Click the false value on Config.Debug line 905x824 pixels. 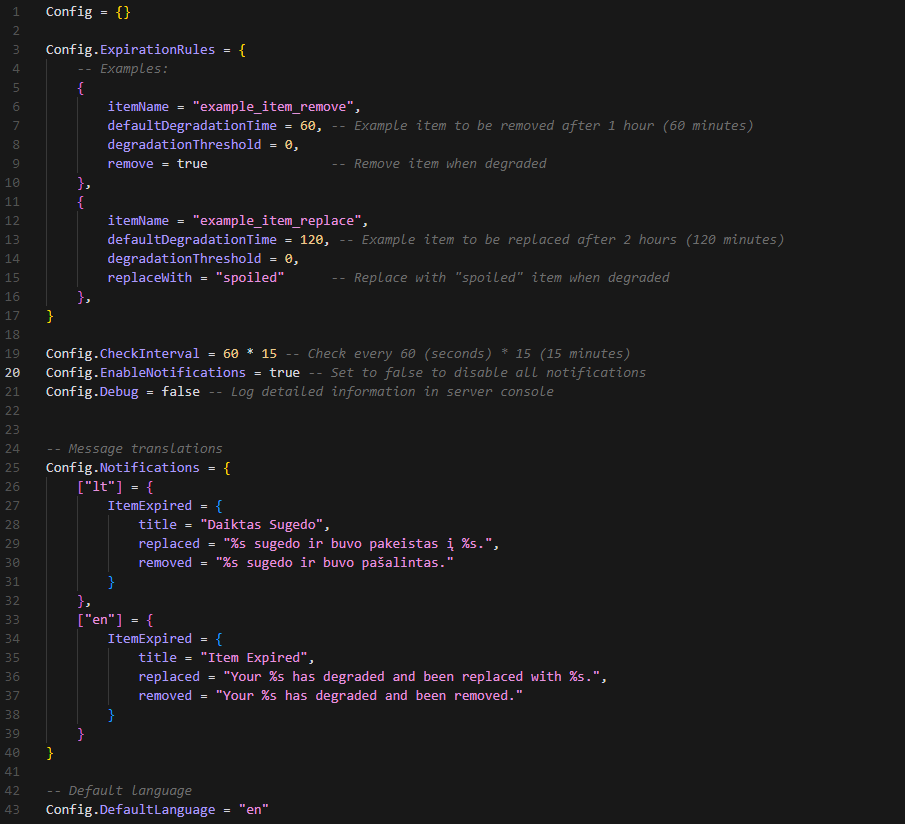(x=181, y=391)
